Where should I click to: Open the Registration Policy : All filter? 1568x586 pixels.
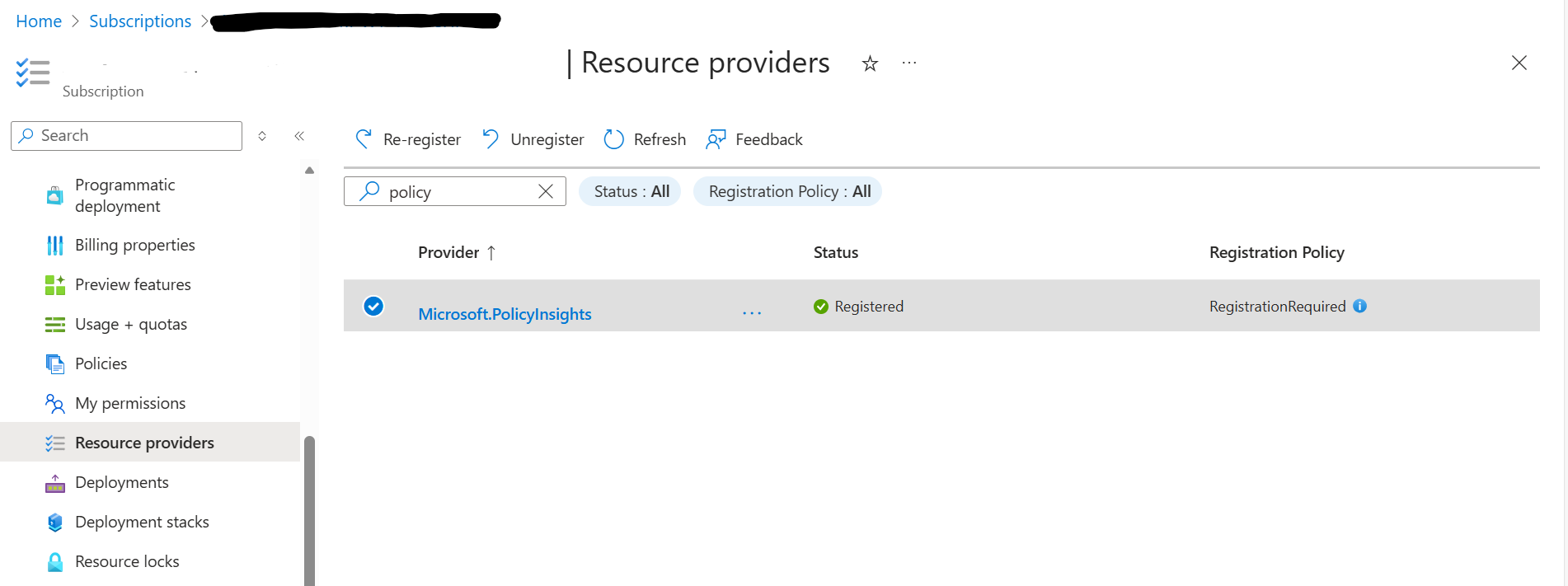point(788,191)
